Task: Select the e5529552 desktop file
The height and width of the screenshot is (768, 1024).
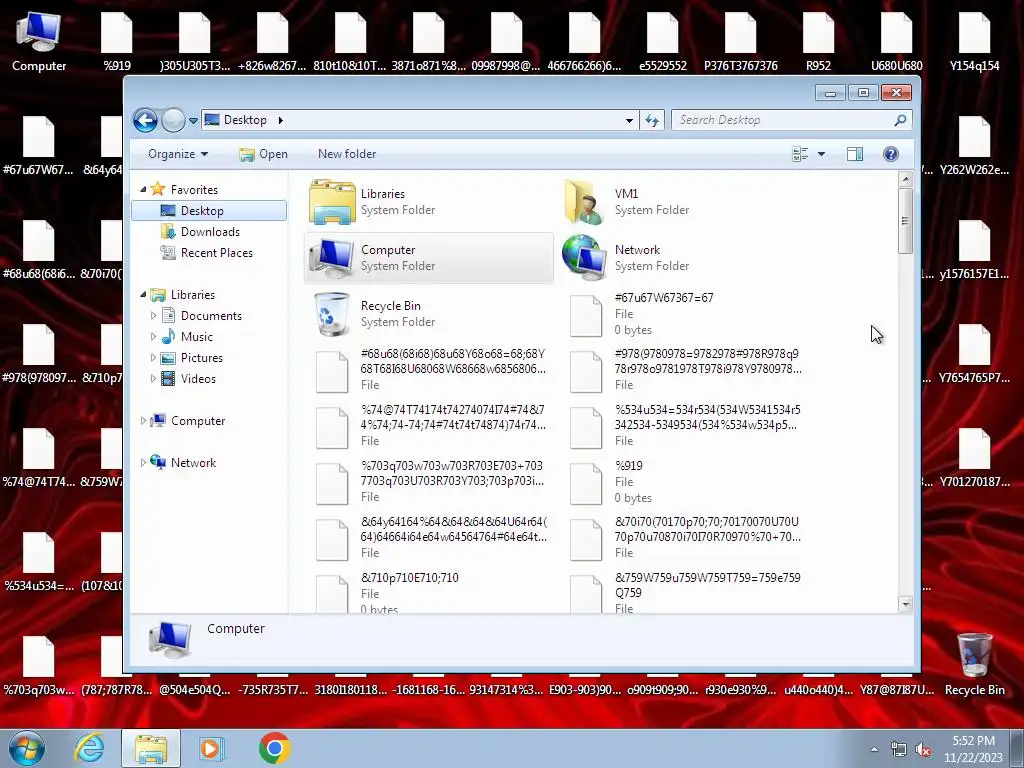Action: point(662,41)
